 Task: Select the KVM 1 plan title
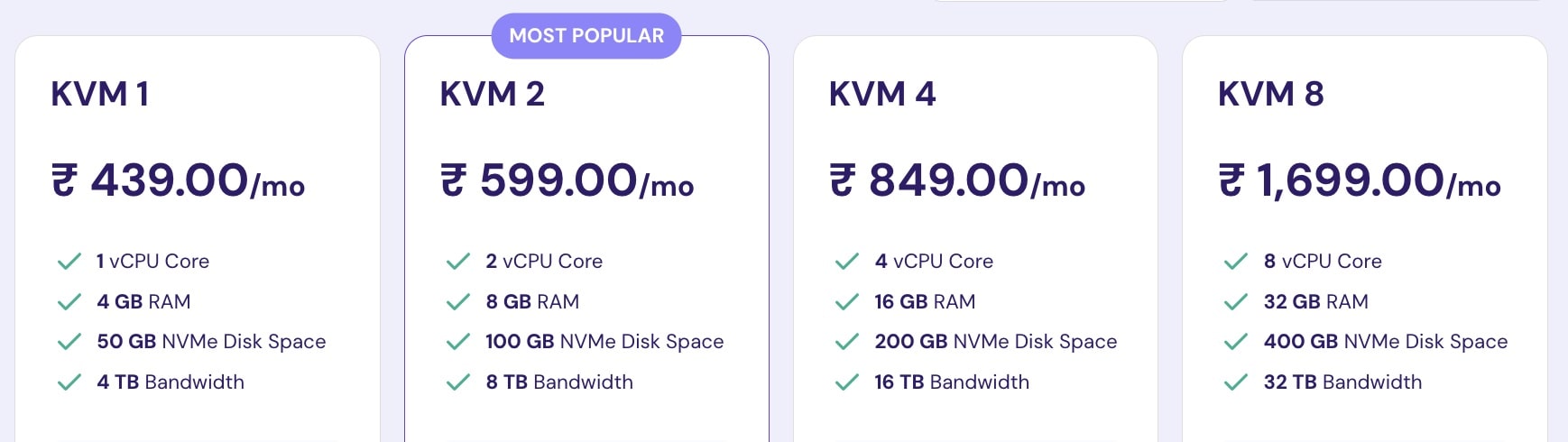click(100, 94)
